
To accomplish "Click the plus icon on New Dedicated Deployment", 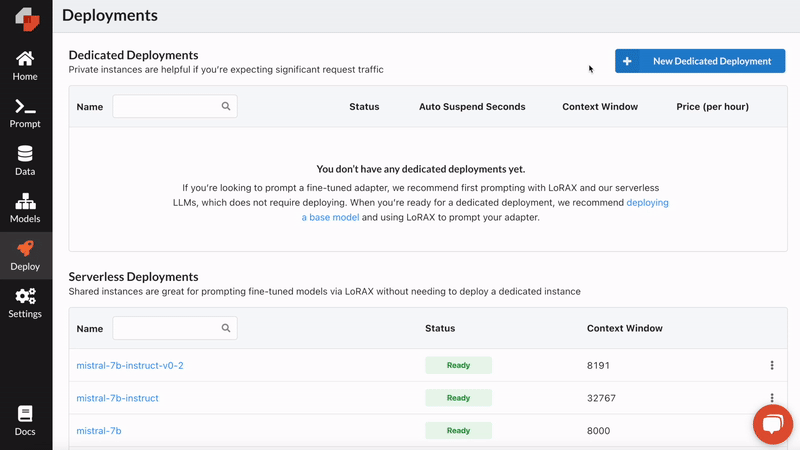I will coord(627,61).
